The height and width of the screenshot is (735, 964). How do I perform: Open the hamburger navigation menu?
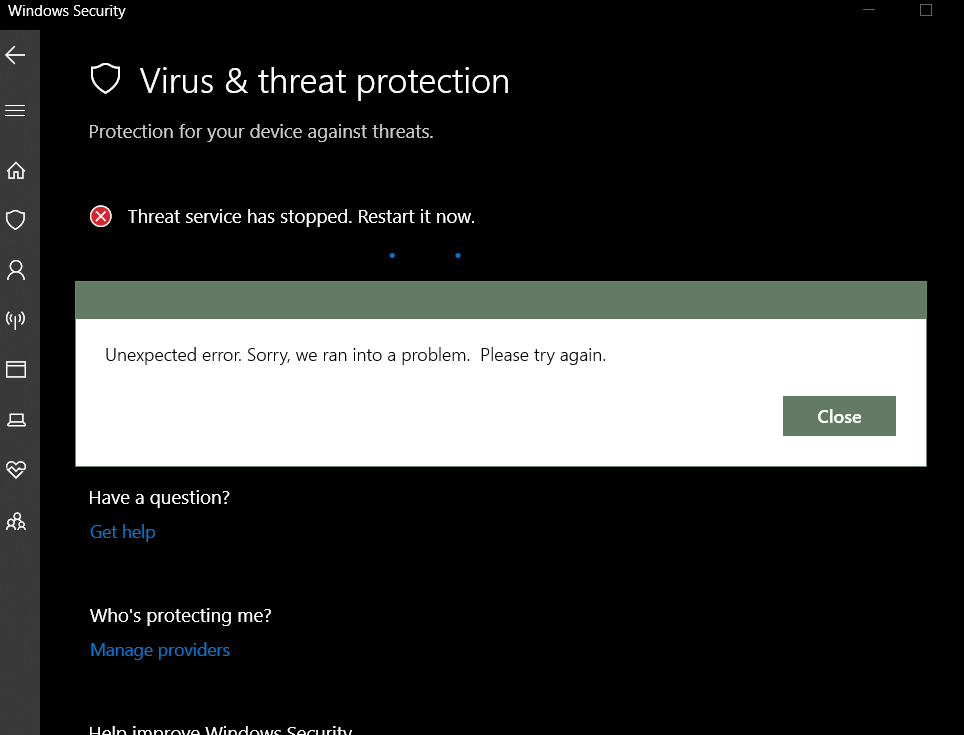tap(16, 110)
